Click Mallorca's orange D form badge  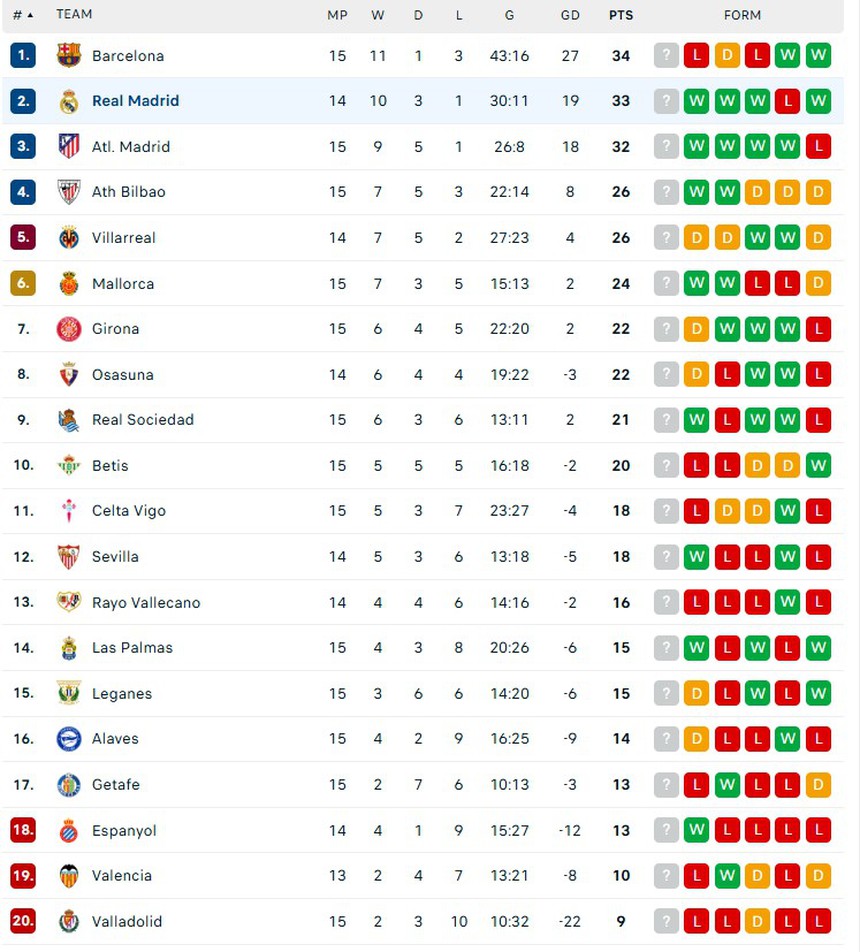(818, 284)
